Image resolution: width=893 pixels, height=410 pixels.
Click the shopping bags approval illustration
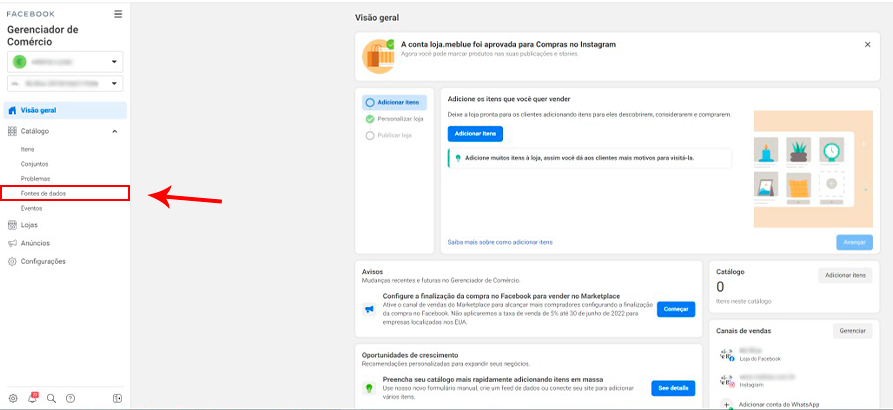click(x=379, y=56)
